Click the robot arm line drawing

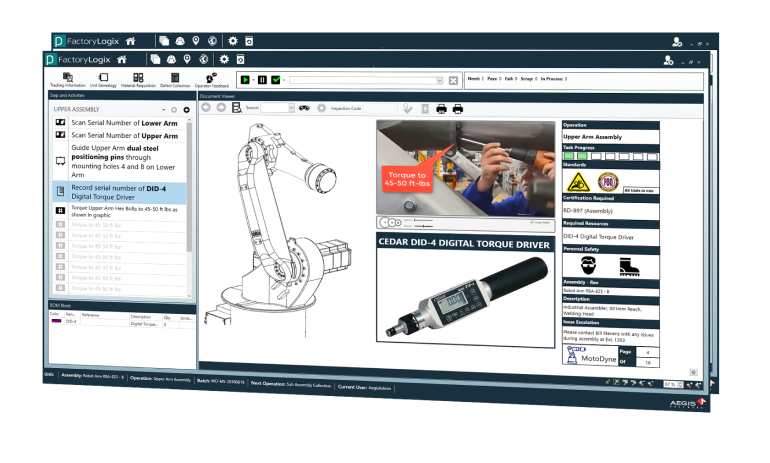coord(280,231)
